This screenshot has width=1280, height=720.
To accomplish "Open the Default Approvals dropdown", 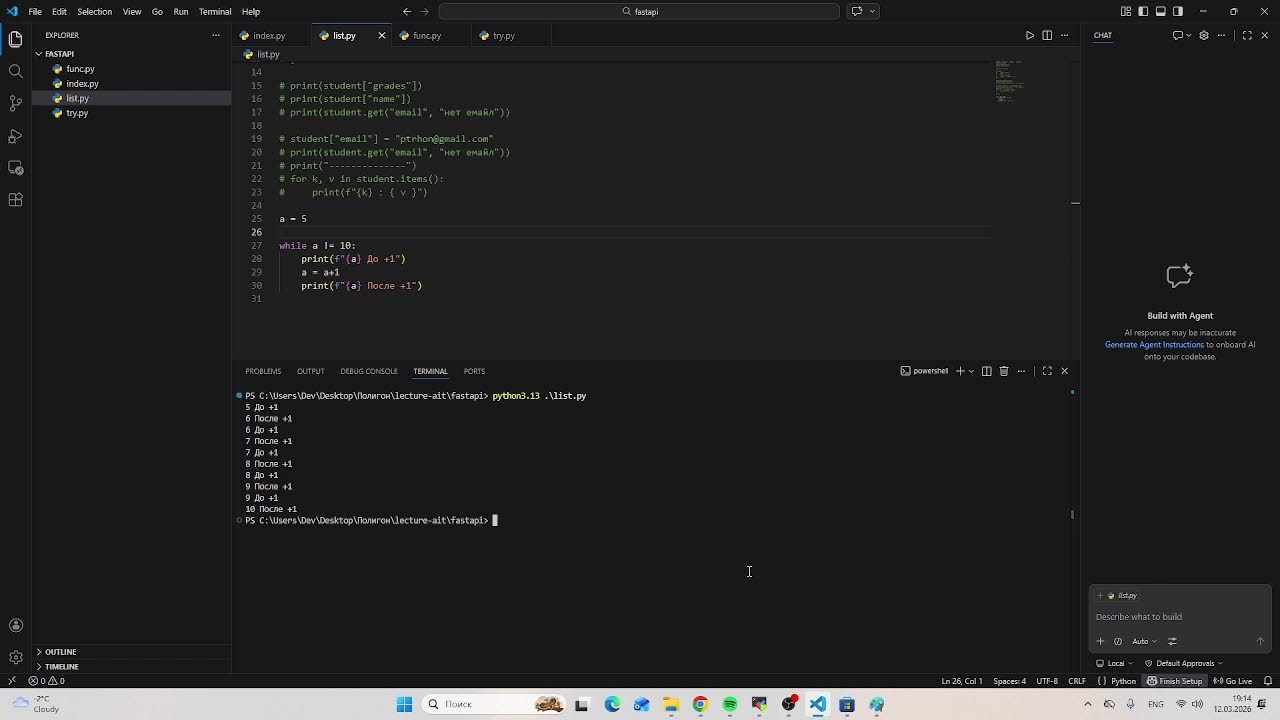I will (1184, 663).
